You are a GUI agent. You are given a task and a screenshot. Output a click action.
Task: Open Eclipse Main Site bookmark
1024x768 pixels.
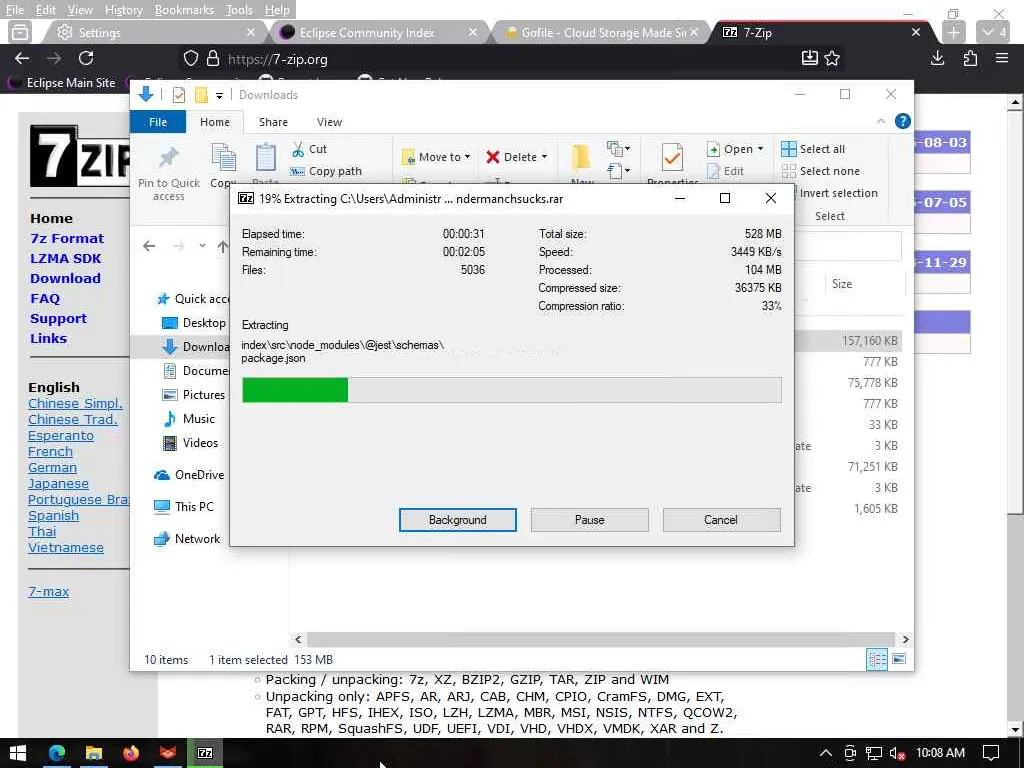62,83
